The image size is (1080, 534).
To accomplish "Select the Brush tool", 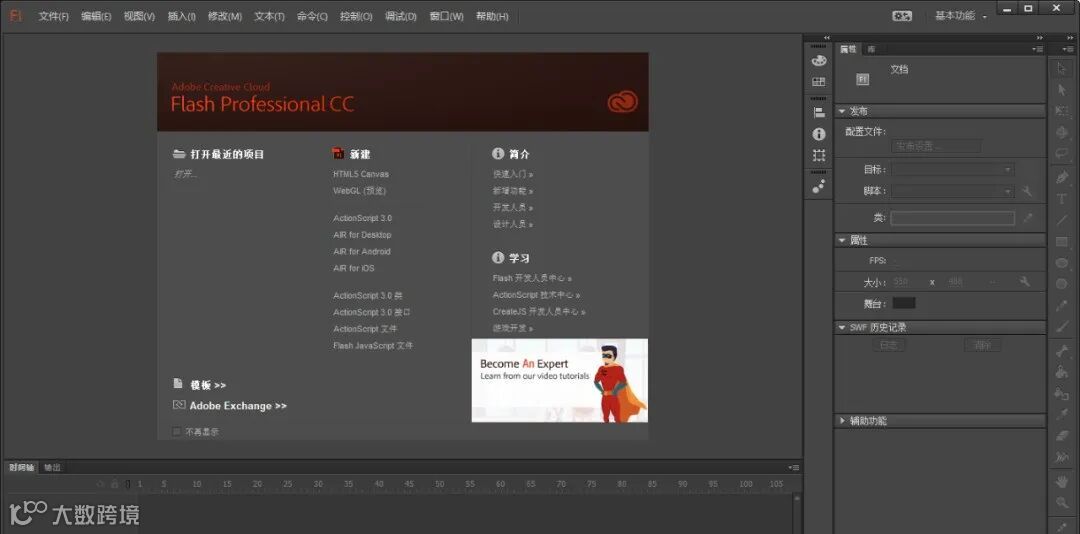I will 1061,327.
